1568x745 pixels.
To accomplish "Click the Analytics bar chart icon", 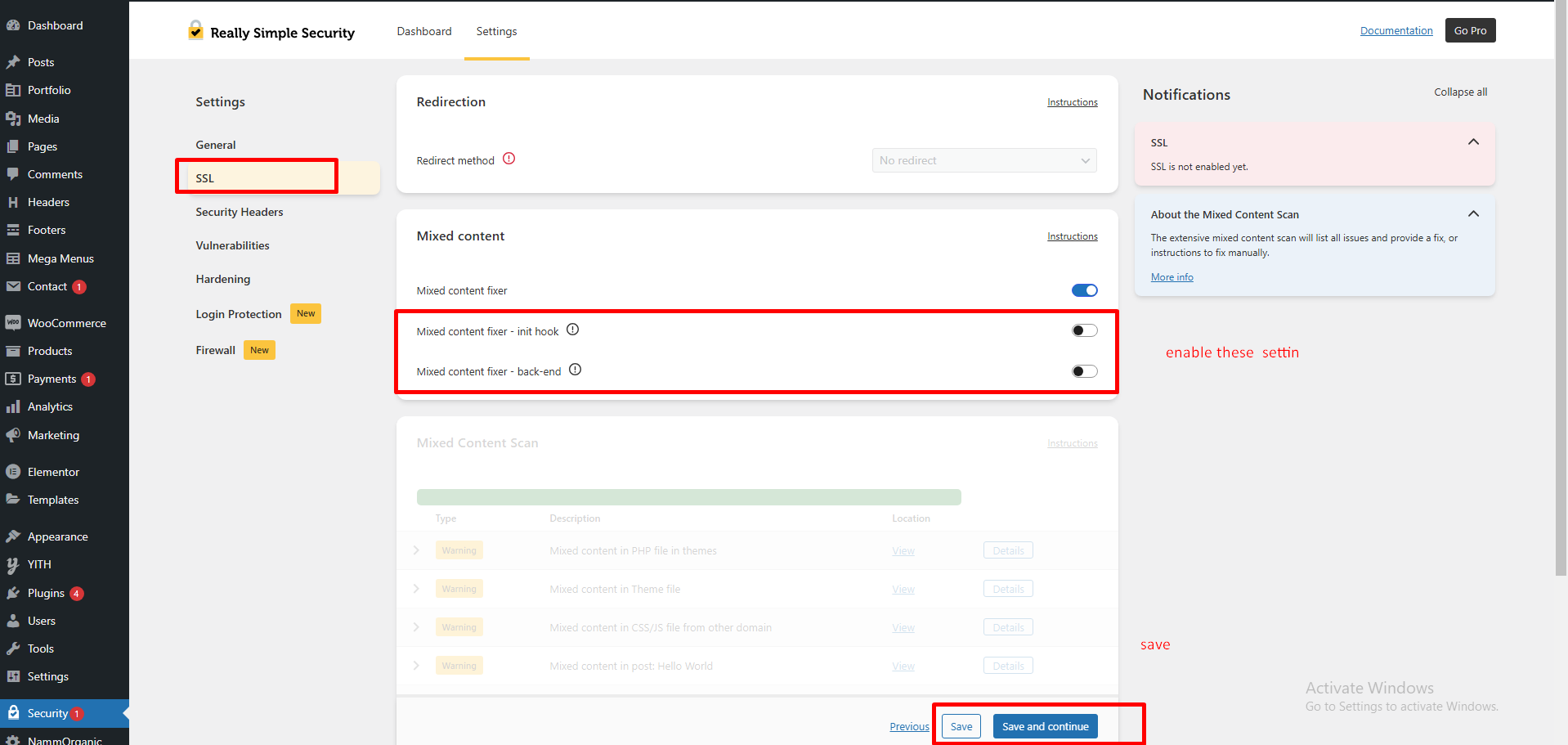I will click(x=13, y=406).
